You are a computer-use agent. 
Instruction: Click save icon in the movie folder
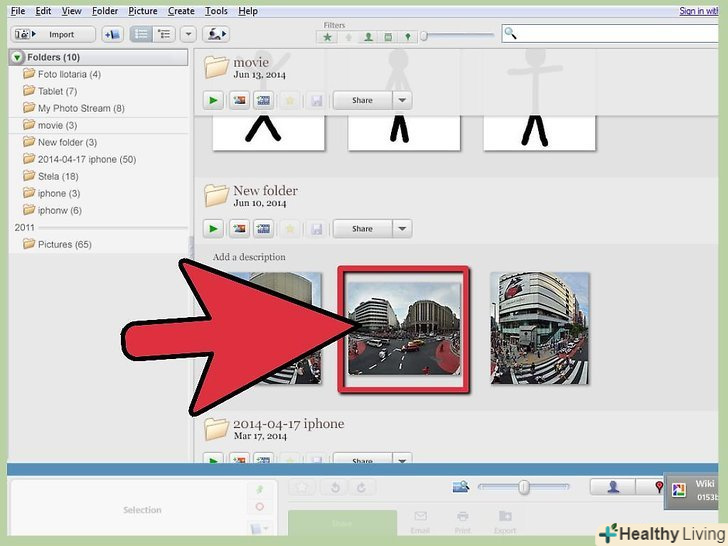[316, 100]
